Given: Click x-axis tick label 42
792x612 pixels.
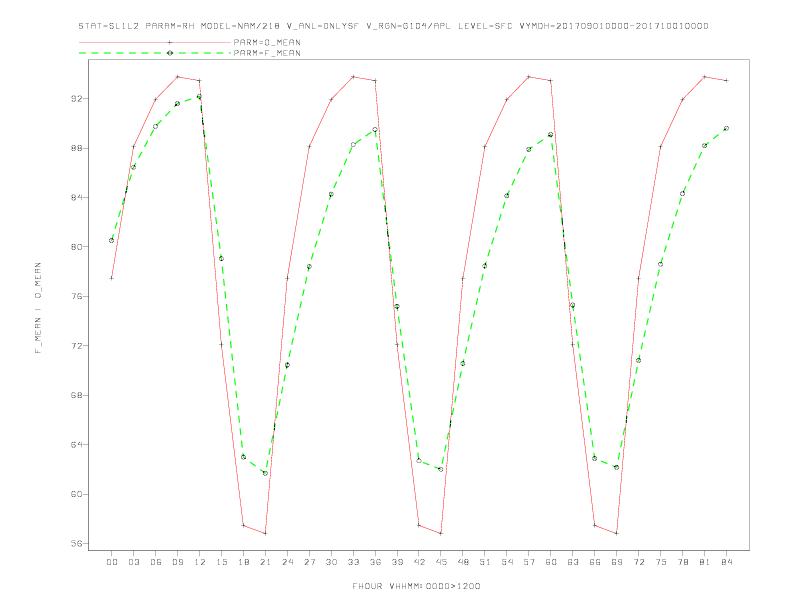Looking at the screenshot, I should click(419, 562).
